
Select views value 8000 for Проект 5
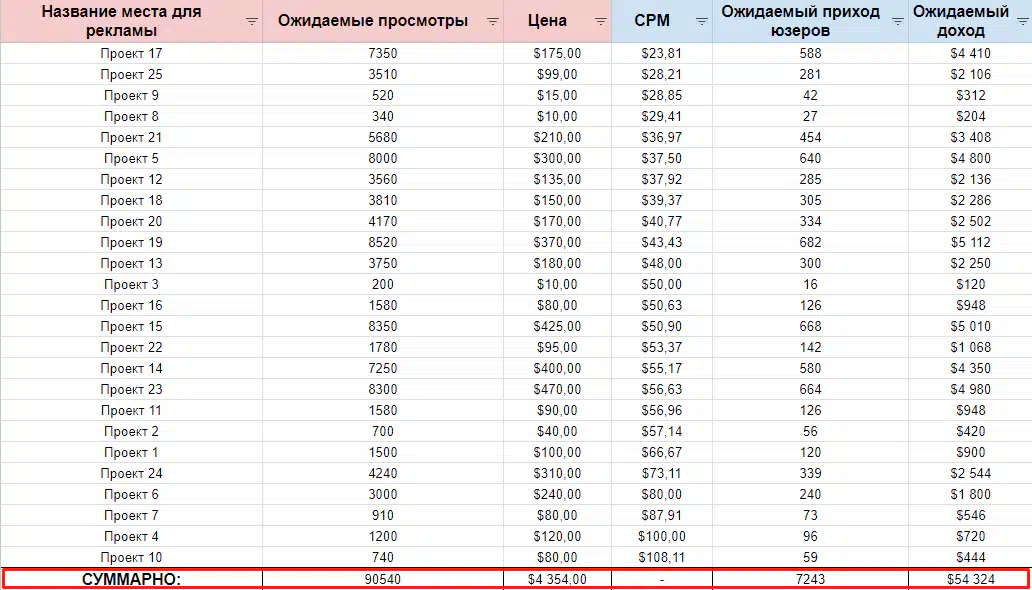coord(383,159)
